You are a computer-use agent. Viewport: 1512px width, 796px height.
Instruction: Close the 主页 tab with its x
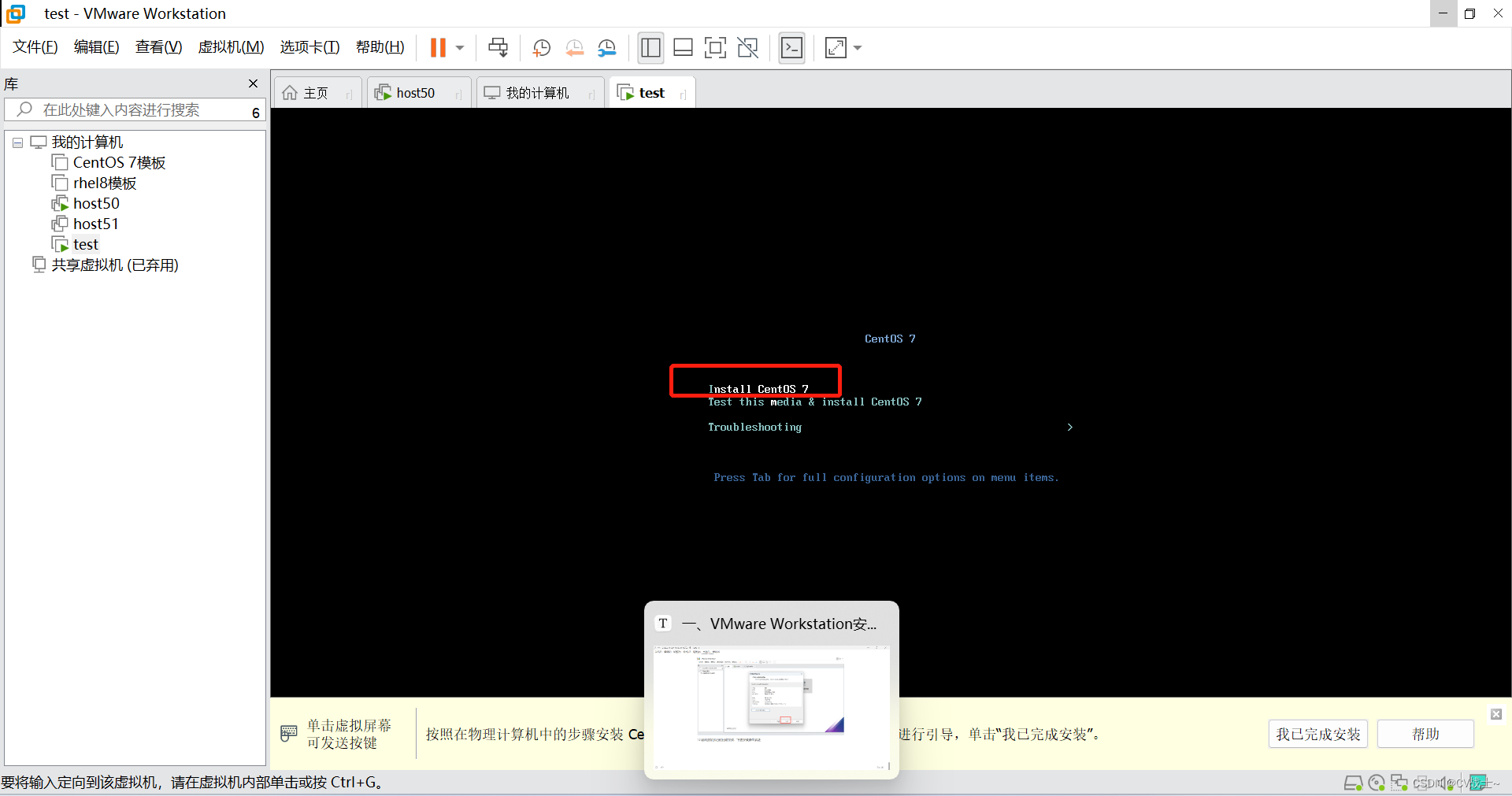[349, 94]
